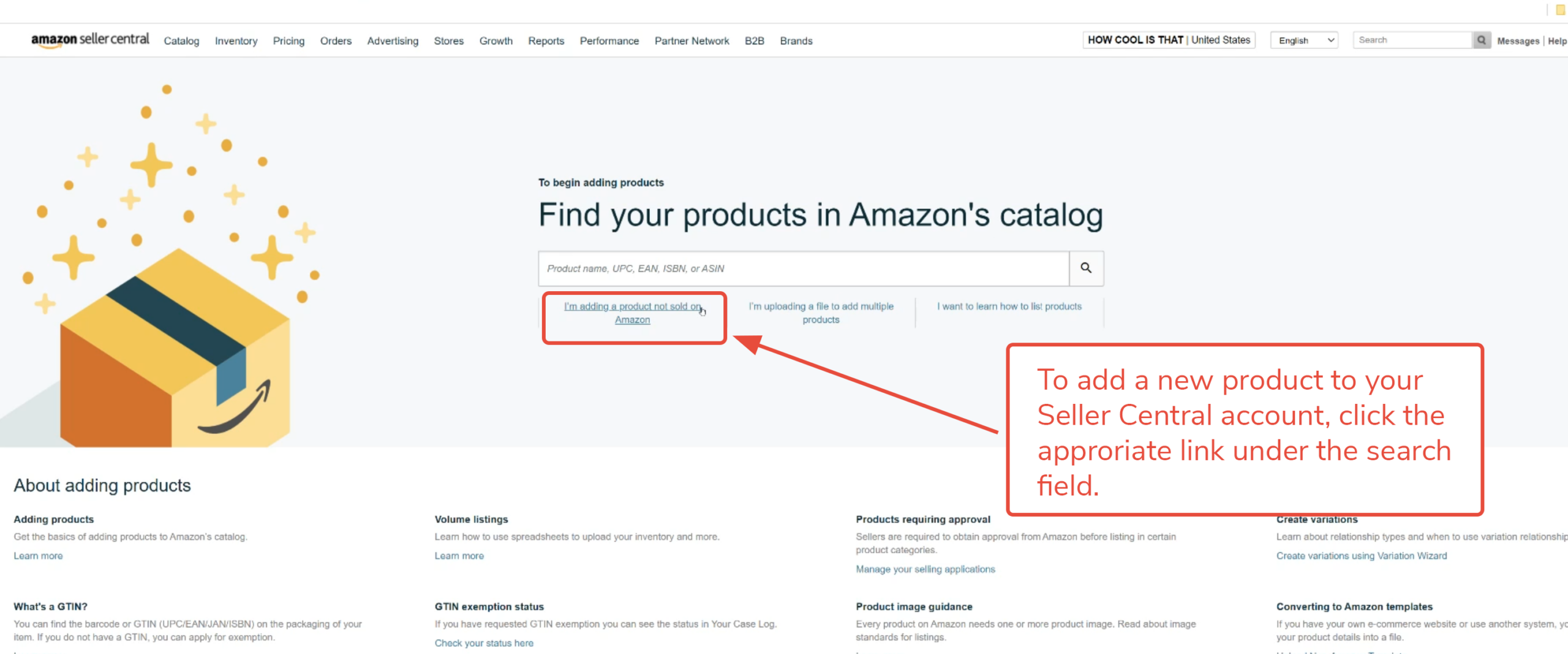Click "Check your status here" link
This screenshot has height=654, width=1568.
(x=484, y=643)
